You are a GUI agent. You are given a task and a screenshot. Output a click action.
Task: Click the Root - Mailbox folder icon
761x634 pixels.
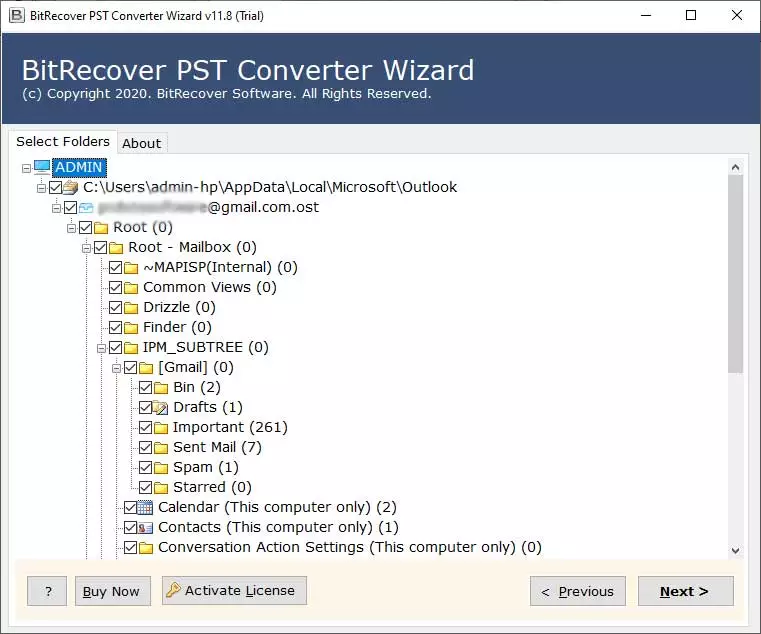(116, 248)
